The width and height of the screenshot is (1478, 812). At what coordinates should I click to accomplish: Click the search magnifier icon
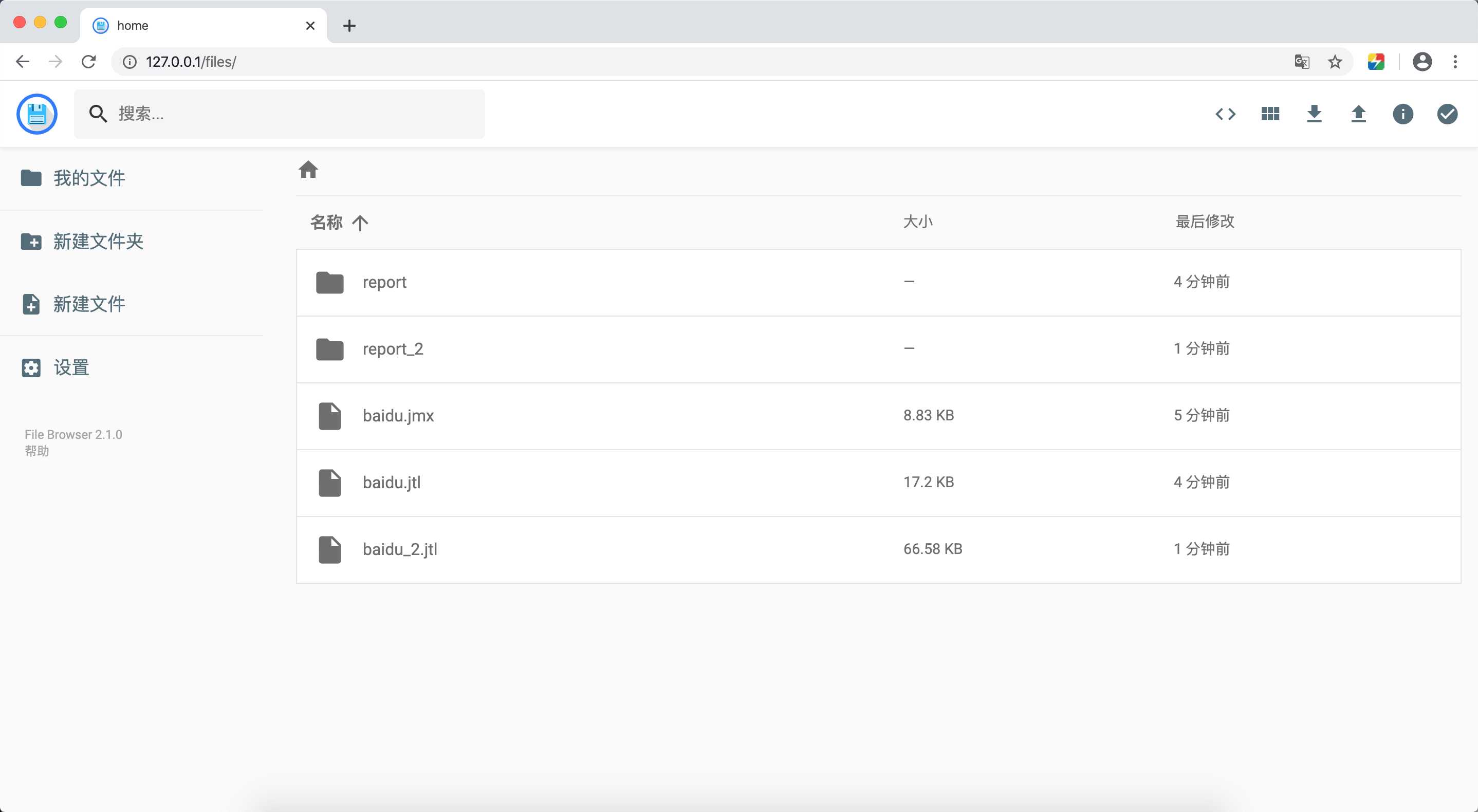98,114
